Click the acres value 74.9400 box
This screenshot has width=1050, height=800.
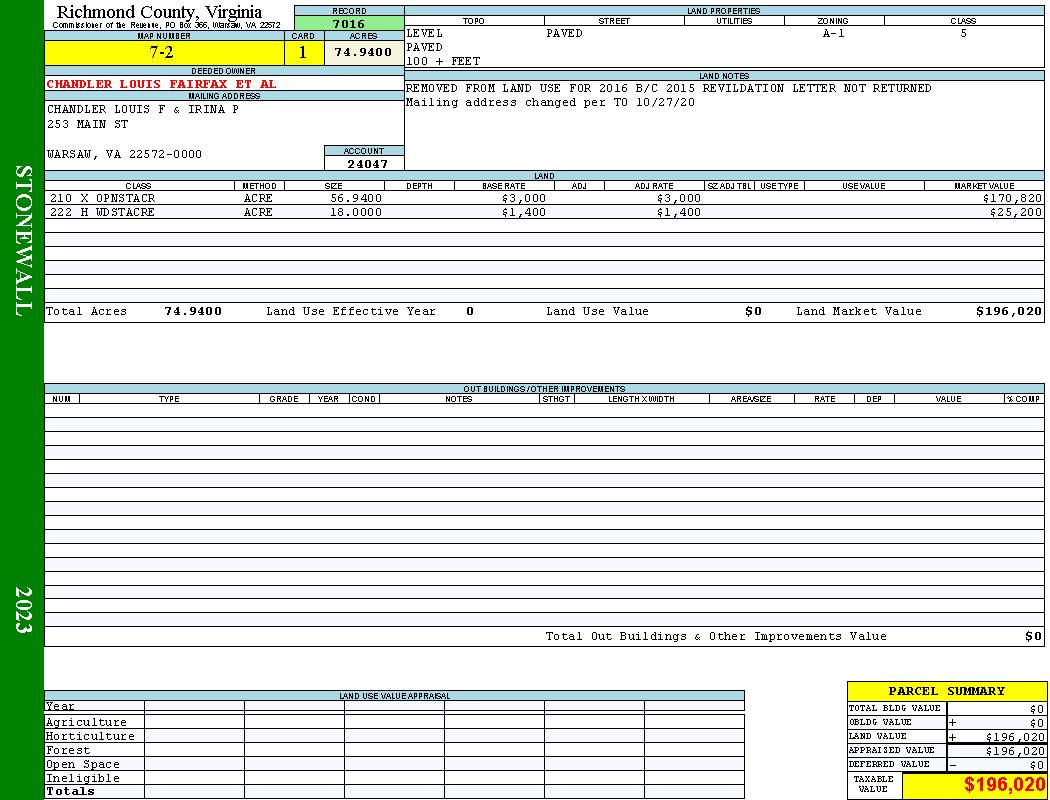point(364,52)
